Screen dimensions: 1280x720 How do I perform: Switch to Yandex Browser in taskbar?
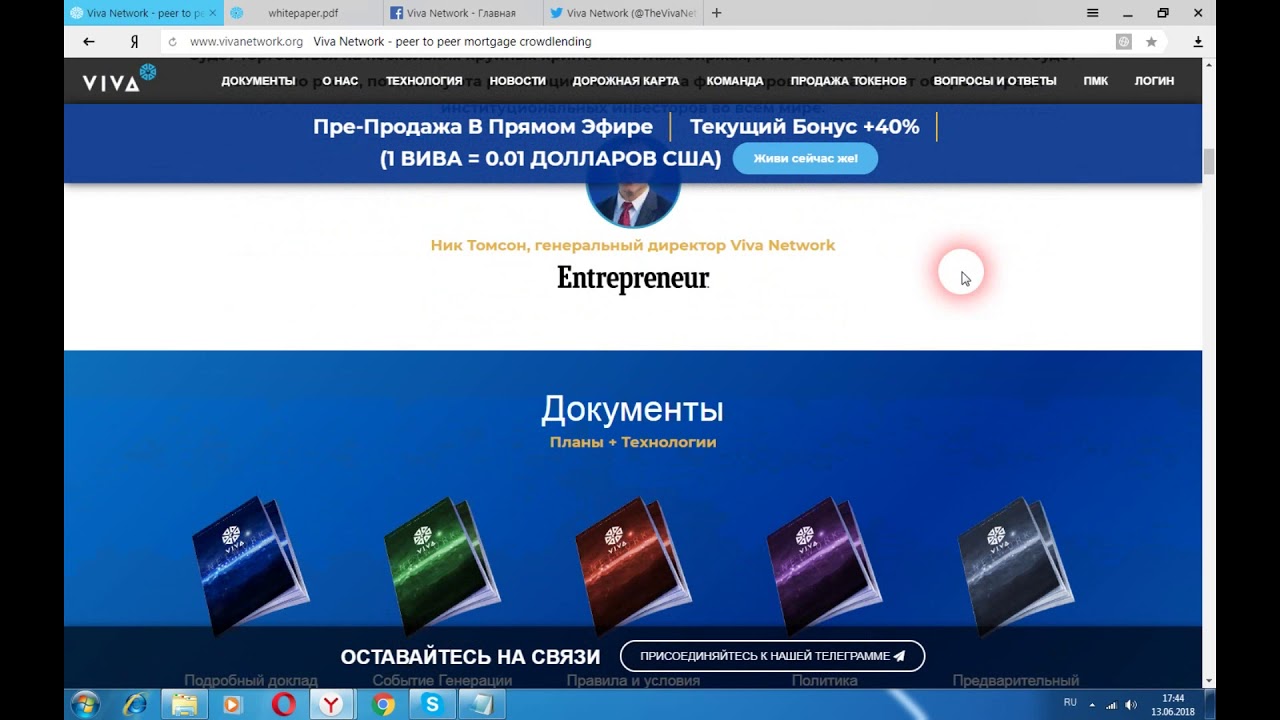[x=331, y=705]
